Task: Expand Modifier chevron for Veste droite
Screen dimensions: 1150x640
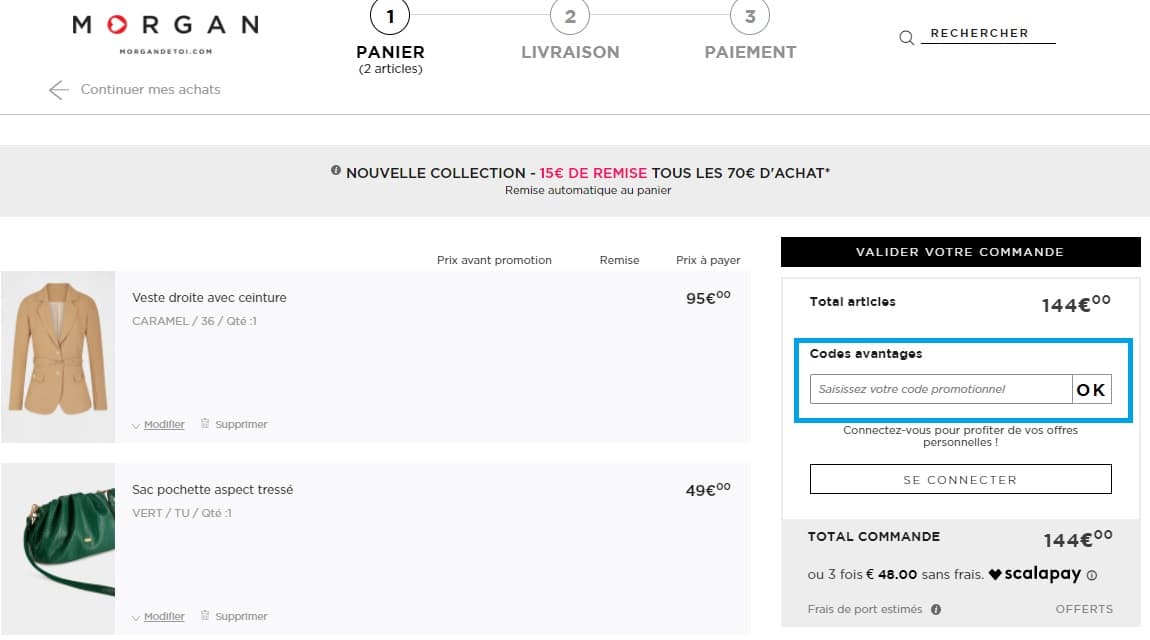Action: click(x=136, y=425)
